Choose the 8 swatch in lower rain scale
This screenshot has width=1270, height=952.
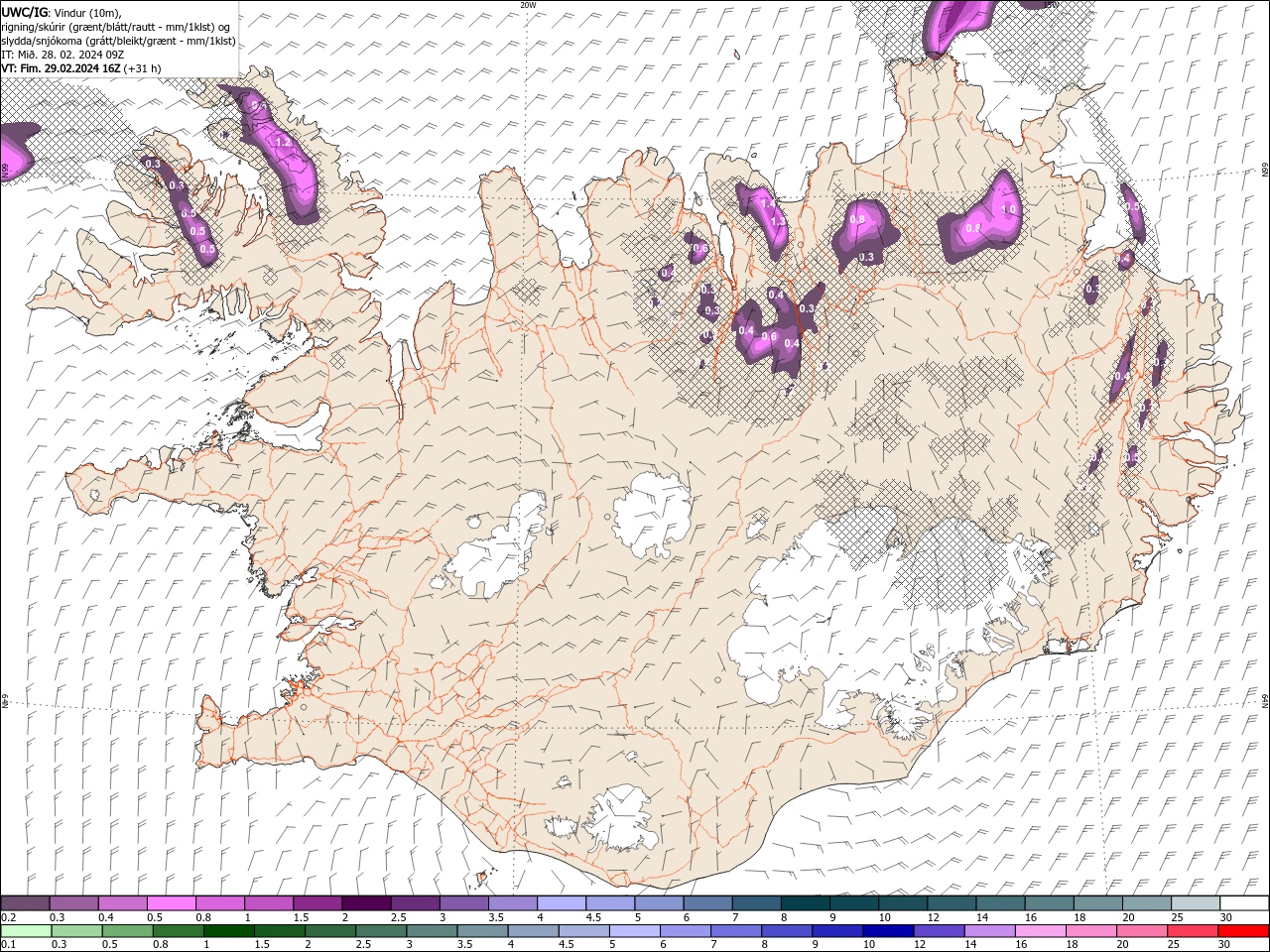(x=786, y=931)
